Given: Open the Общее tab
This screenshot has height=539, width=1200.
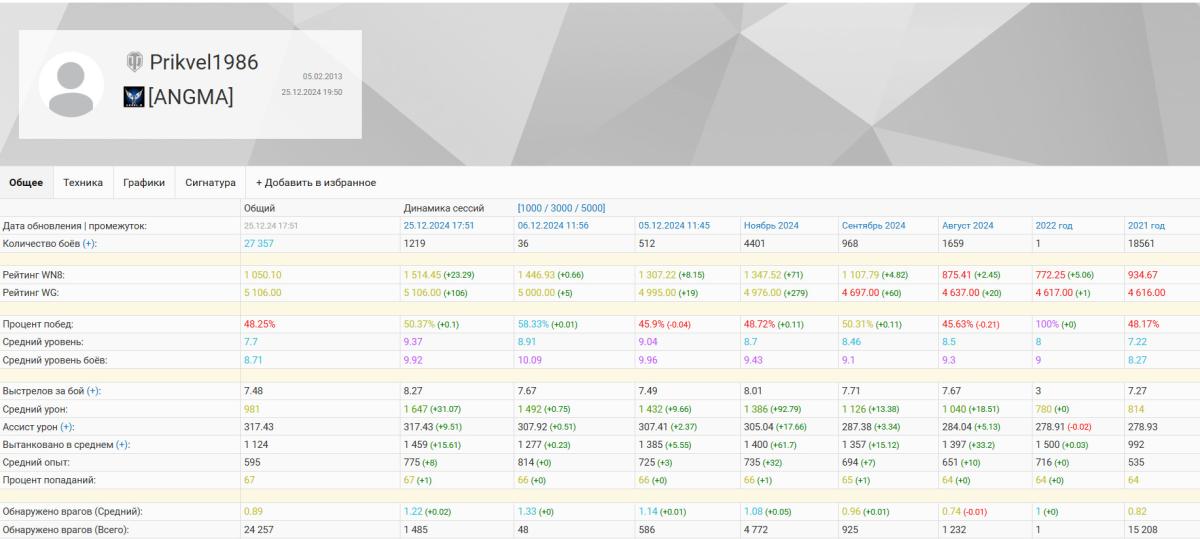Looking at the screenshot, I should click(26, 183).
